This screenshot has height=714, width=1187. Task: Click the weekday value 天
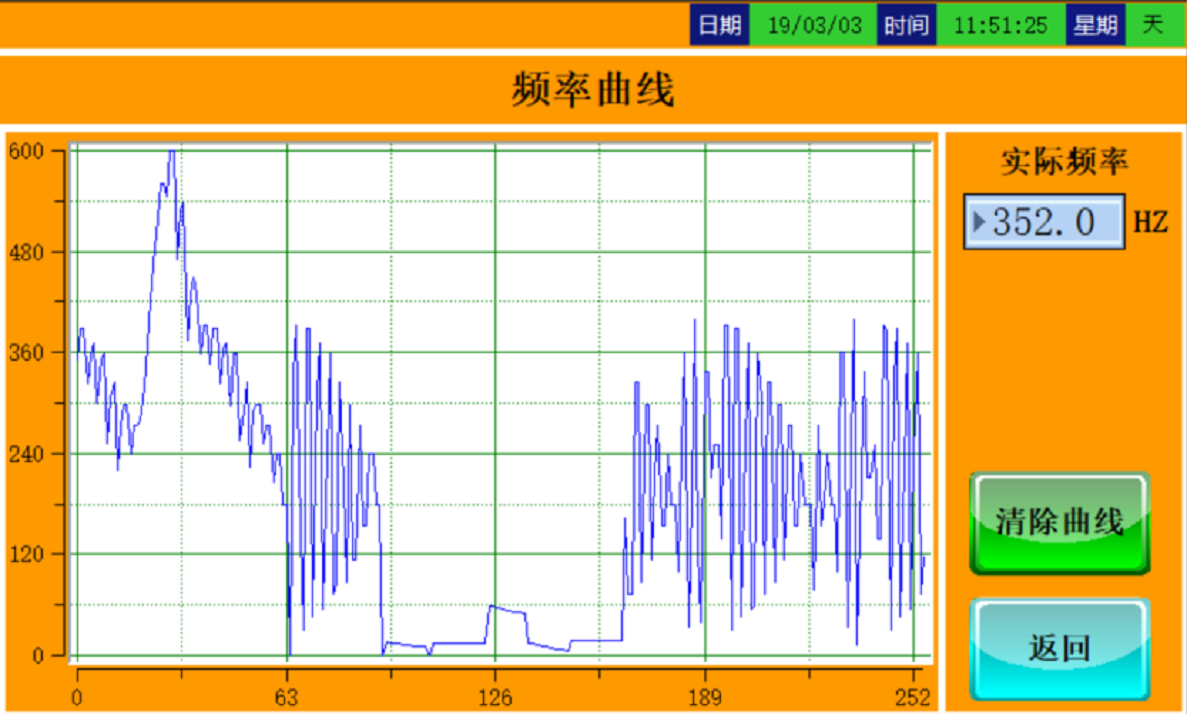tap(1153, 25)
